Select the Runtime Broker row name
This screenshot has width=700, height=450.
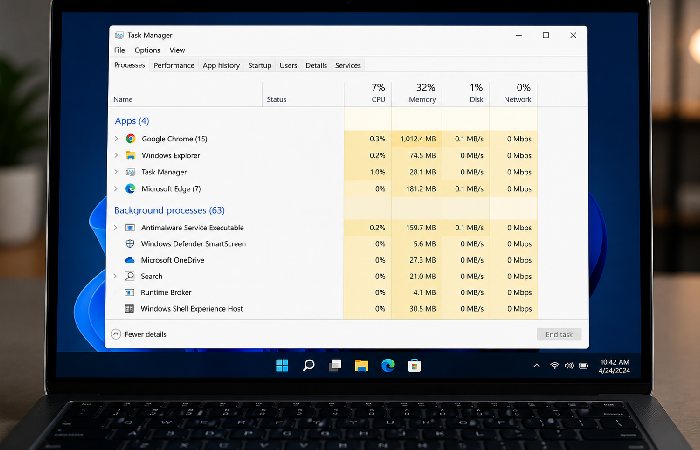[x=166, y=292]
